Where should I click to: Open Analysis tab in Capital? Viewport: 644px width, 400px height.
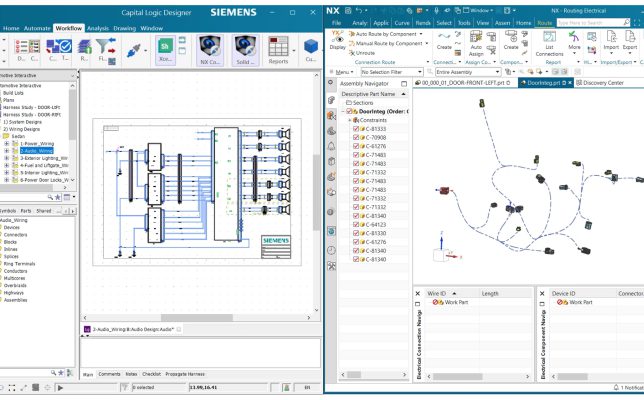(x=98, y=28)
